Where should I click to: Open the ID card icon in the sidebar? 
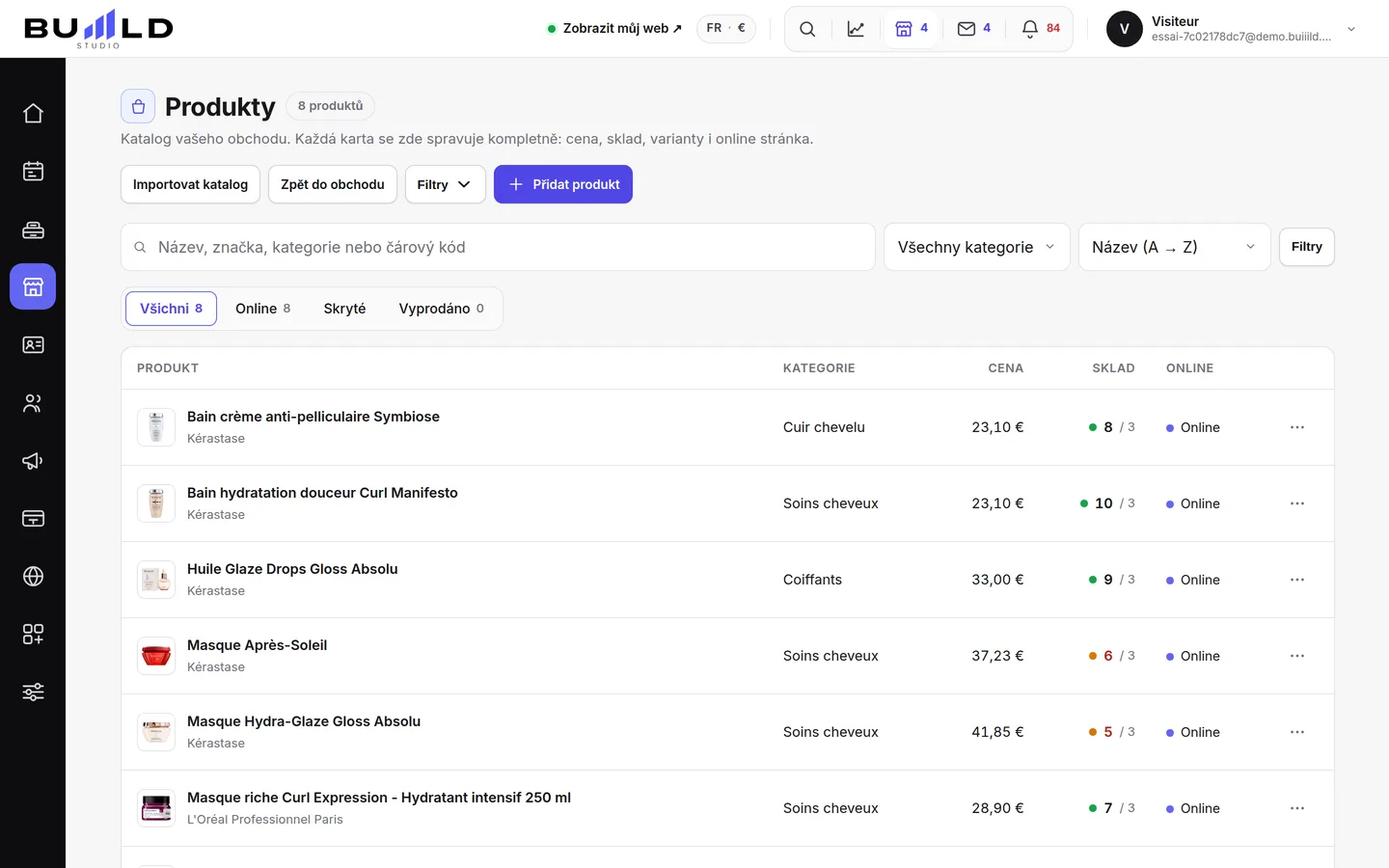[33, 345]
